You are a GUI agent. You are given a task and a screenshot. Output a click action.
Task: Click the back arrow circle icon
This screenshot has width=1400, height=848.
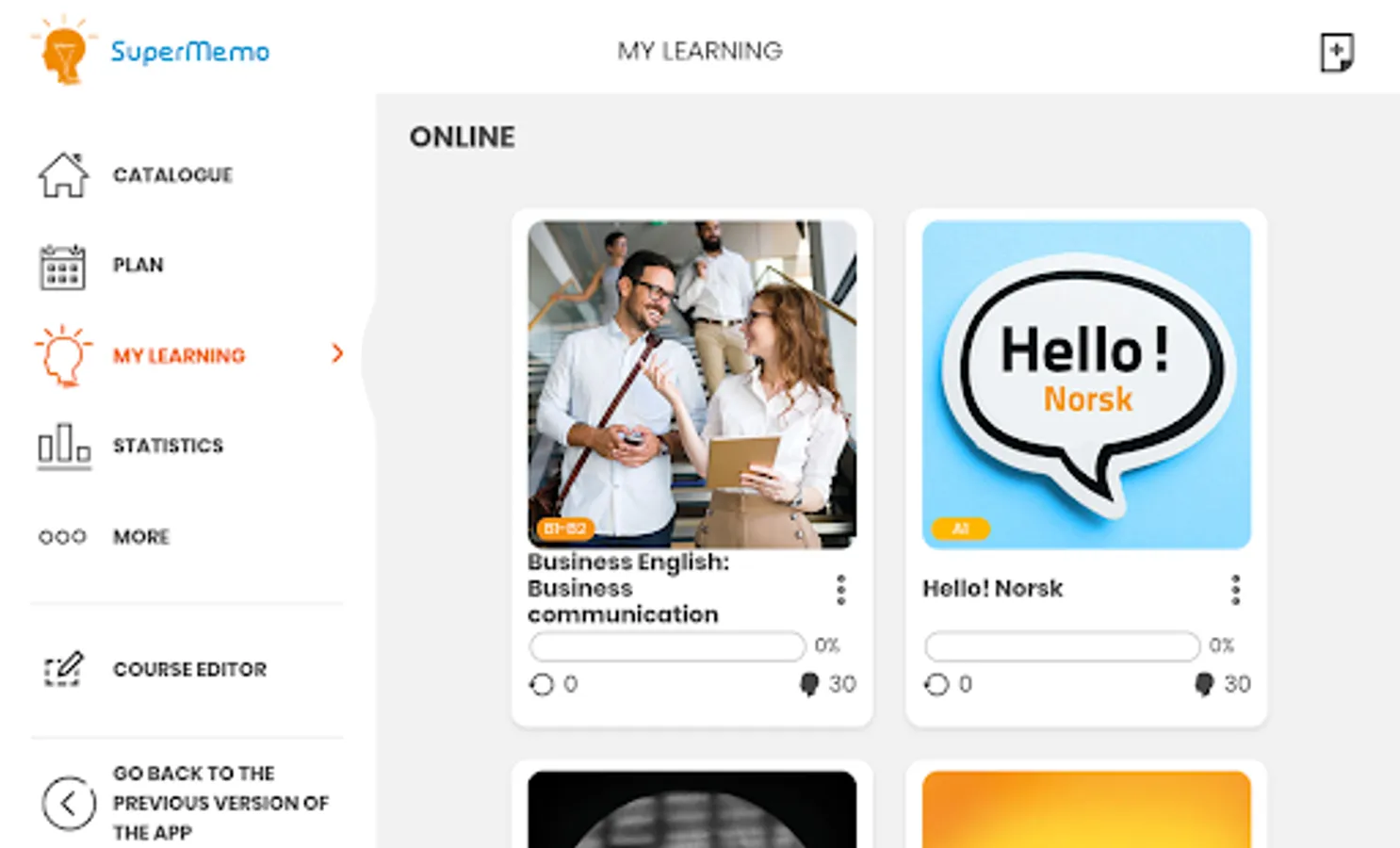click(x=69, y=803)
